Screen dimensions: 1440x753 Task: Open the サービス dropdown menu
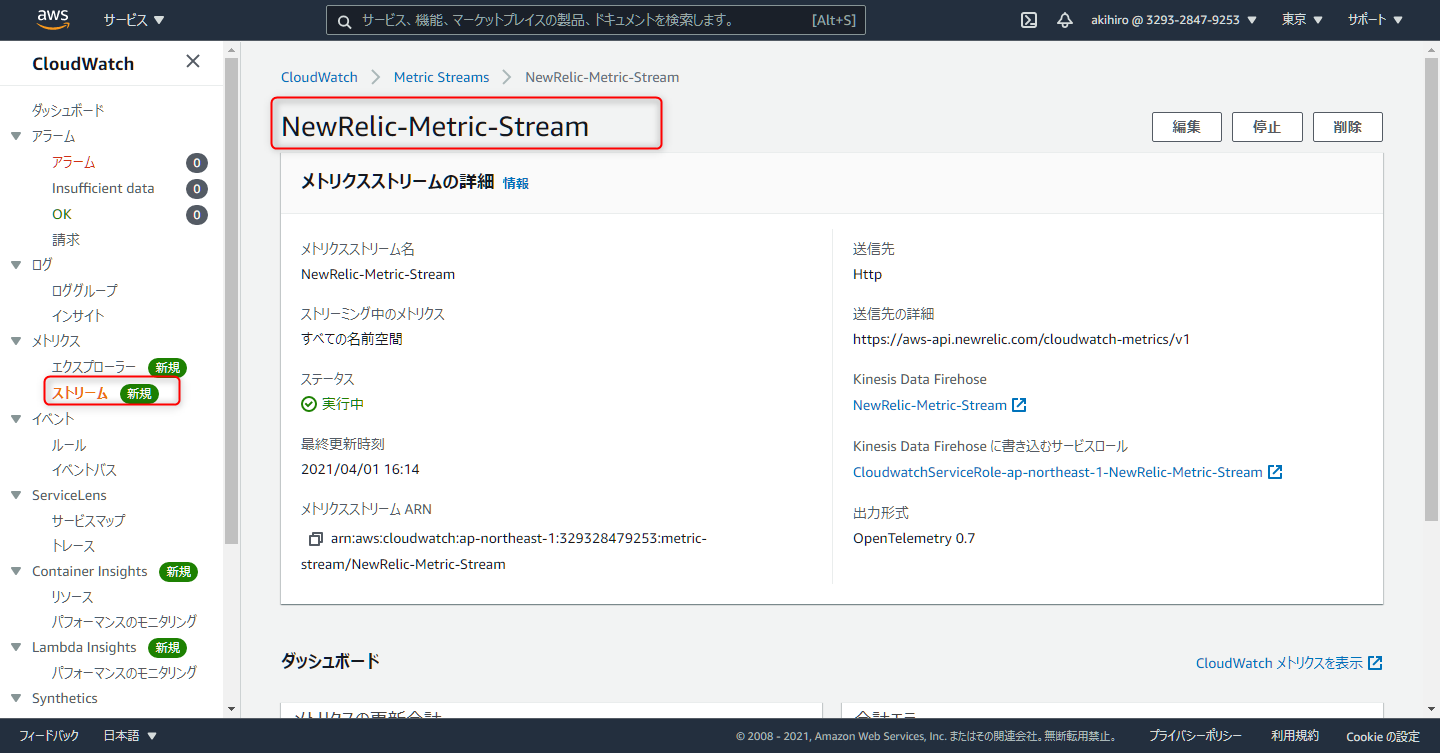point(134,20)
